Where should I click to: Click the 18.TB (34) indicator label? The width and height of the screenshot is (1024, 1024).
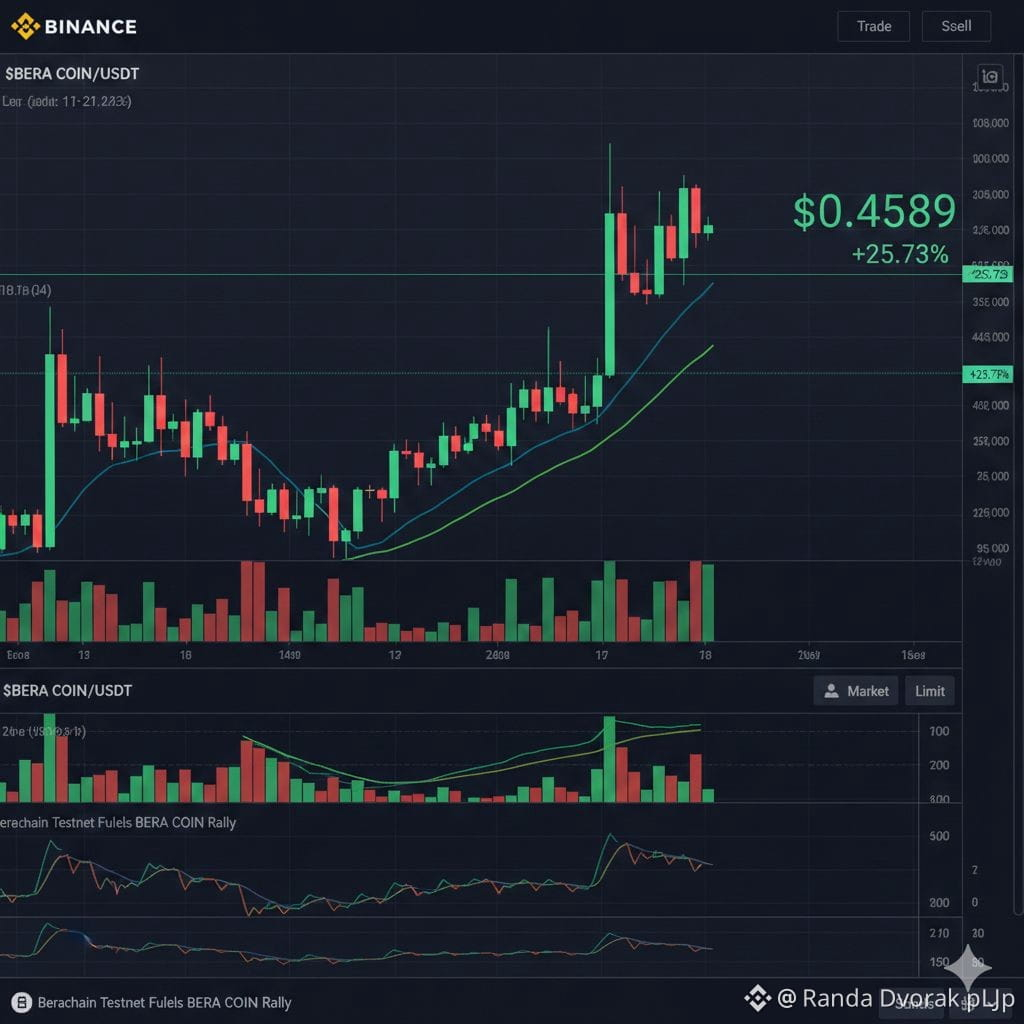tap(26, 290)
